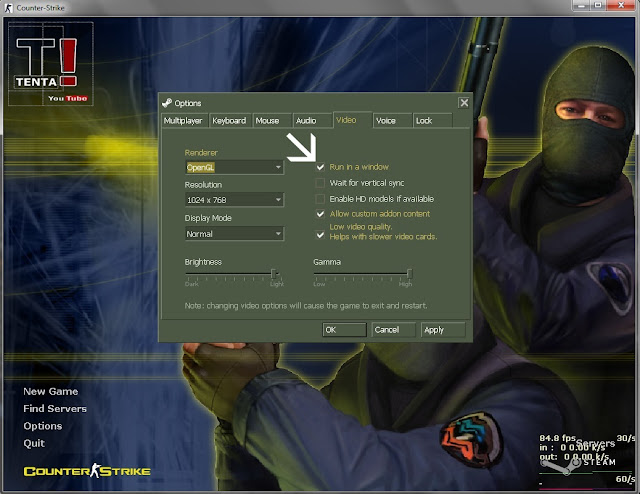Switch to the Multiplayer tab
The image size is (640, 494).
pyautogui.click(x=184, y=120)
